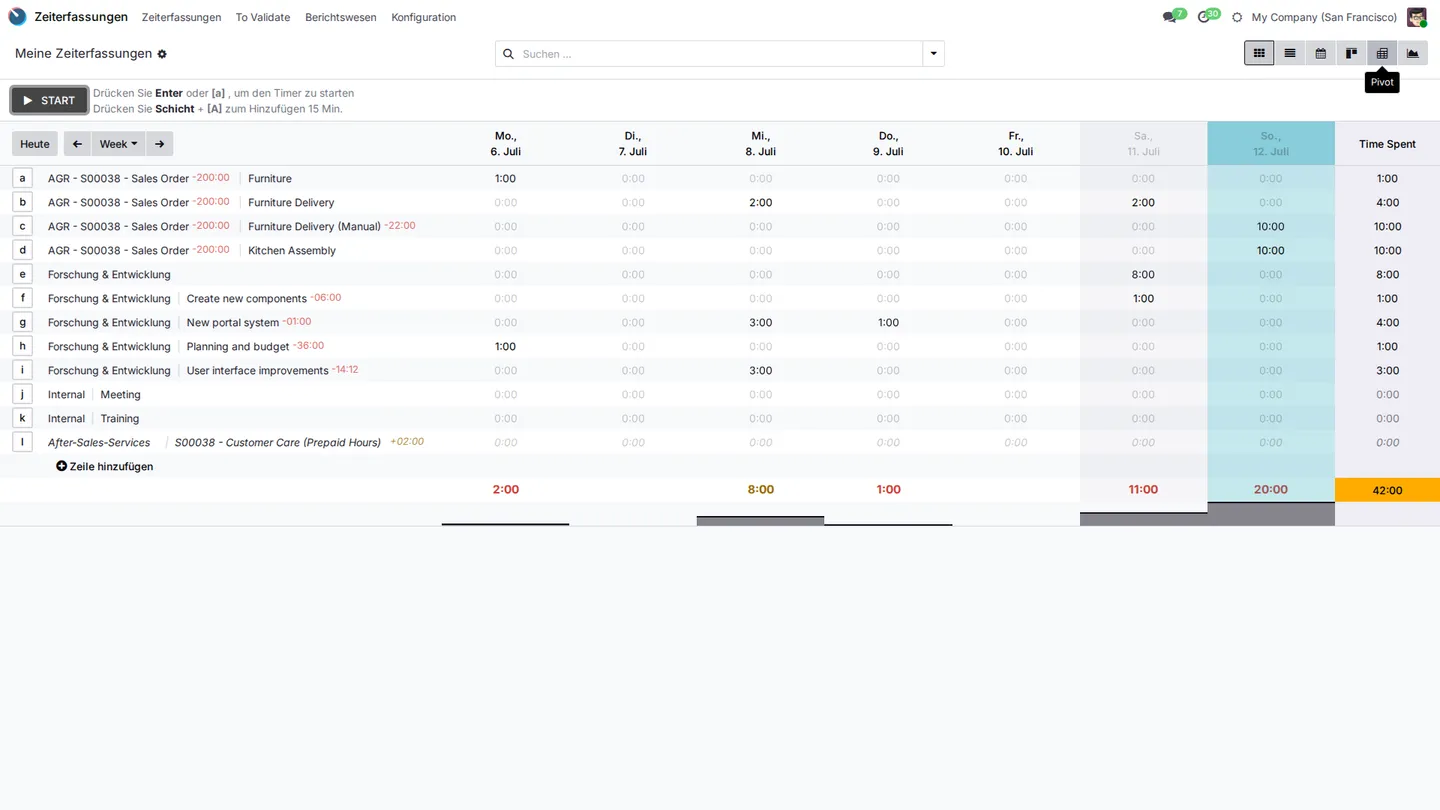This screenshot has height=810, width=1440.
Task: Switch to Grid view
Action: click(x=1259, y=53)
